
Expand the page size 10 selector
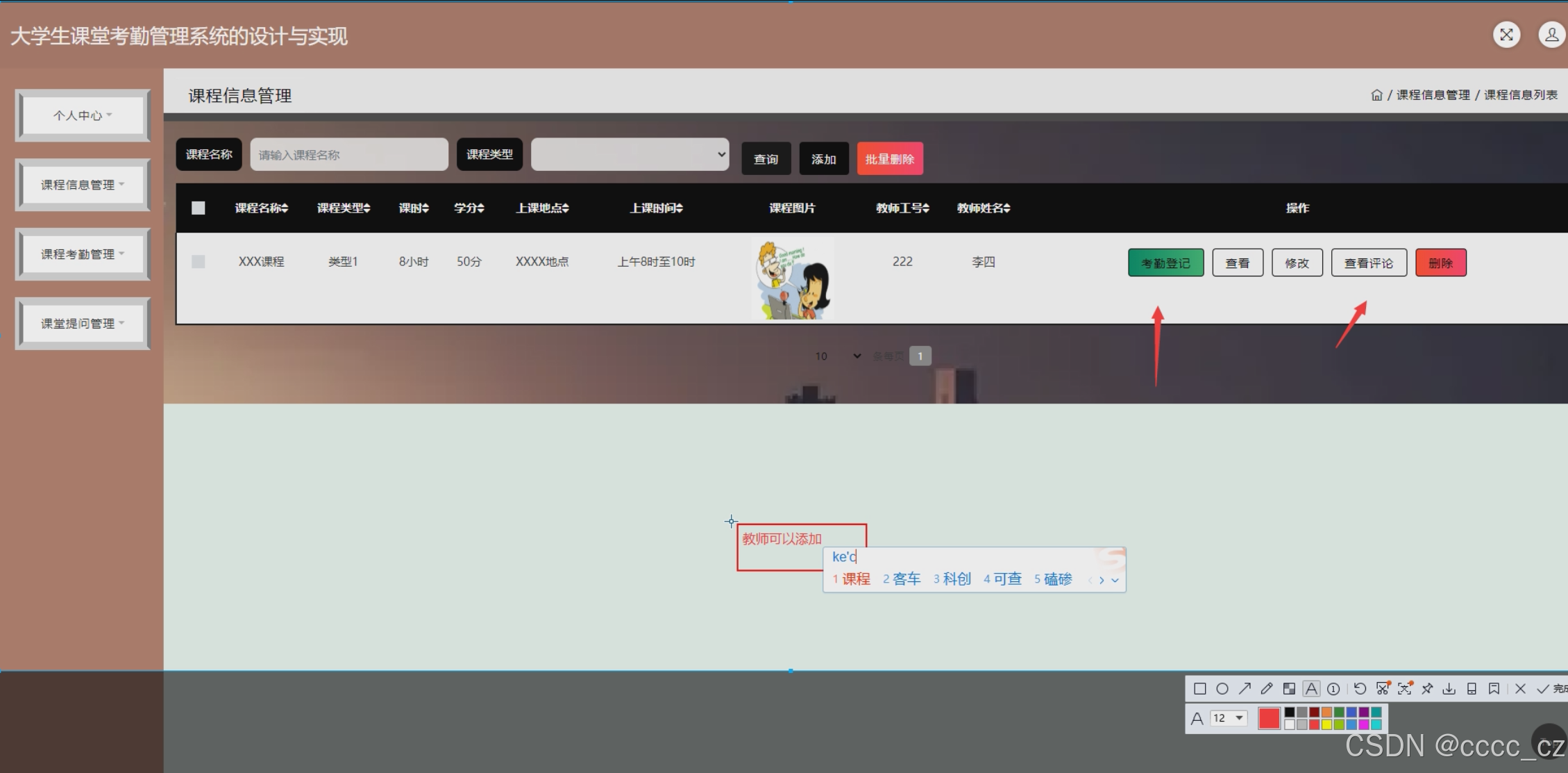tap(838, 356)
